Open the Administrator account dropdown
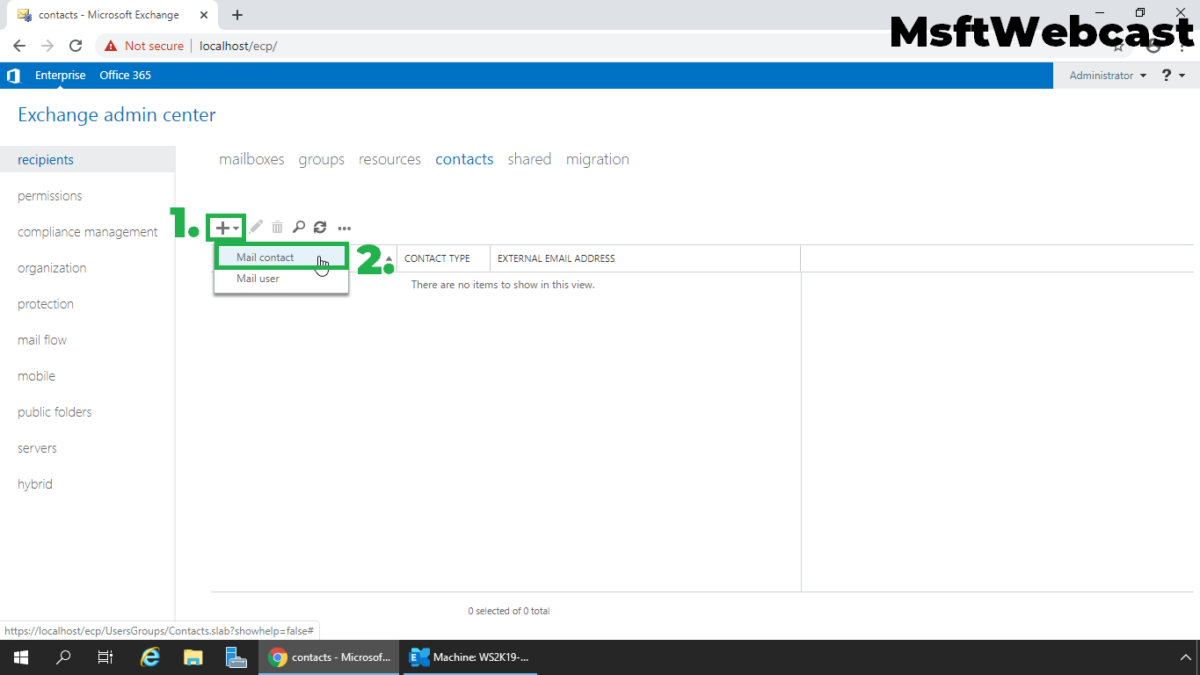The width and height of the screenshot is (1200, 675). [x=1105, y=75]
